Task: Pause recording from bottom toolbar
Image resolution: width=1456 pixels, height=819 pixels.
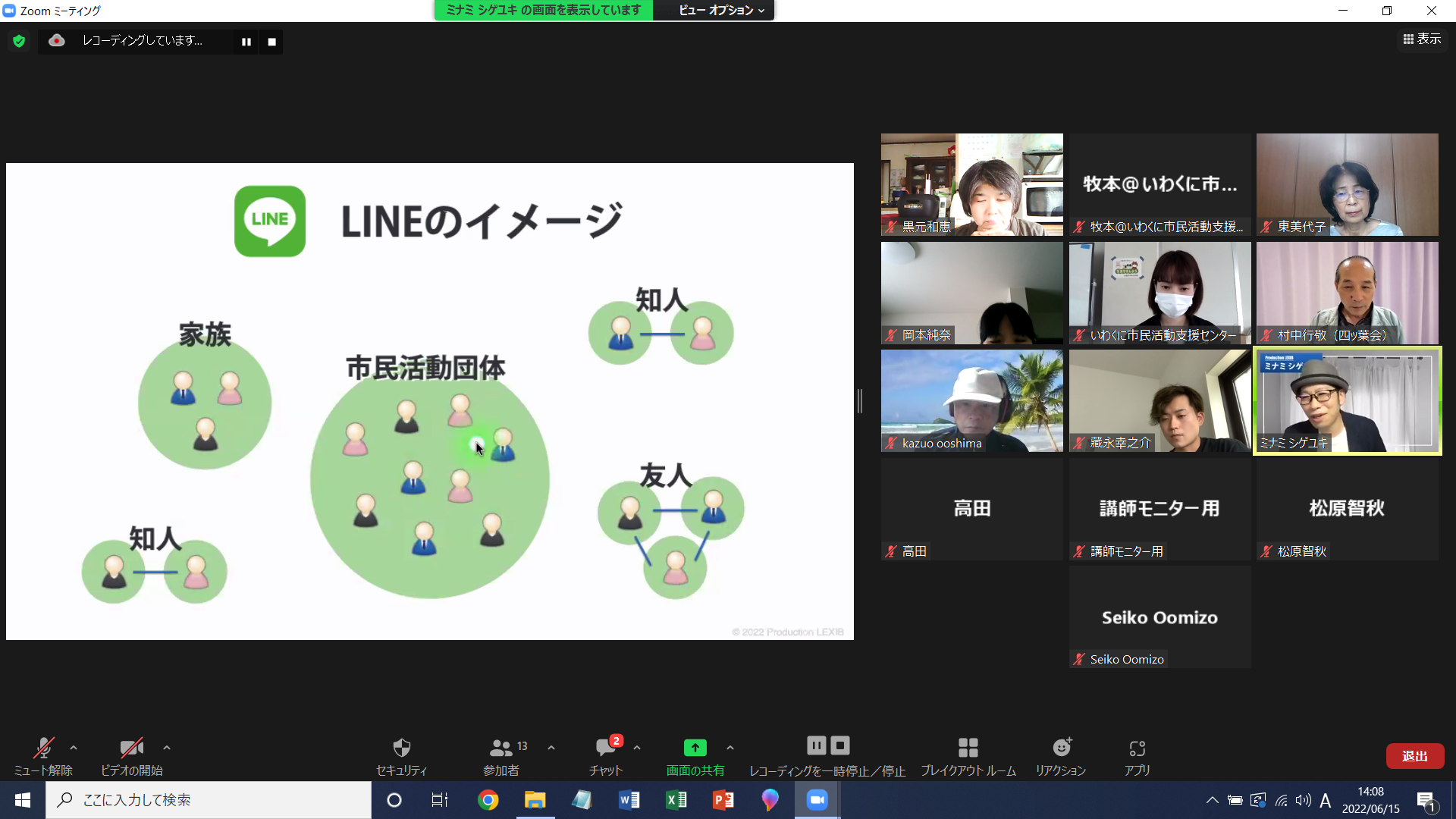Action: (816, 745)
